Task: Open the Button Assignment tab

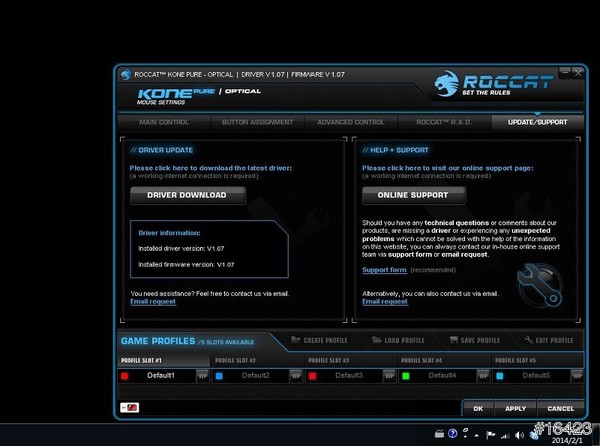Action: tap(256, 122)
